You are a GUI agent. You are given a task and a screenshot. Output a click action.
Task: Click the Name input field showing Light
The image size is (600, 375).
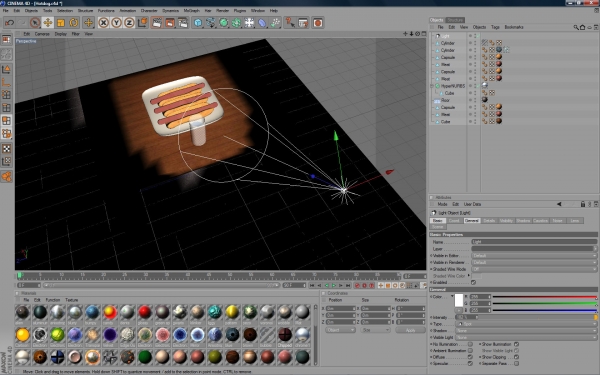pos(534,242)
